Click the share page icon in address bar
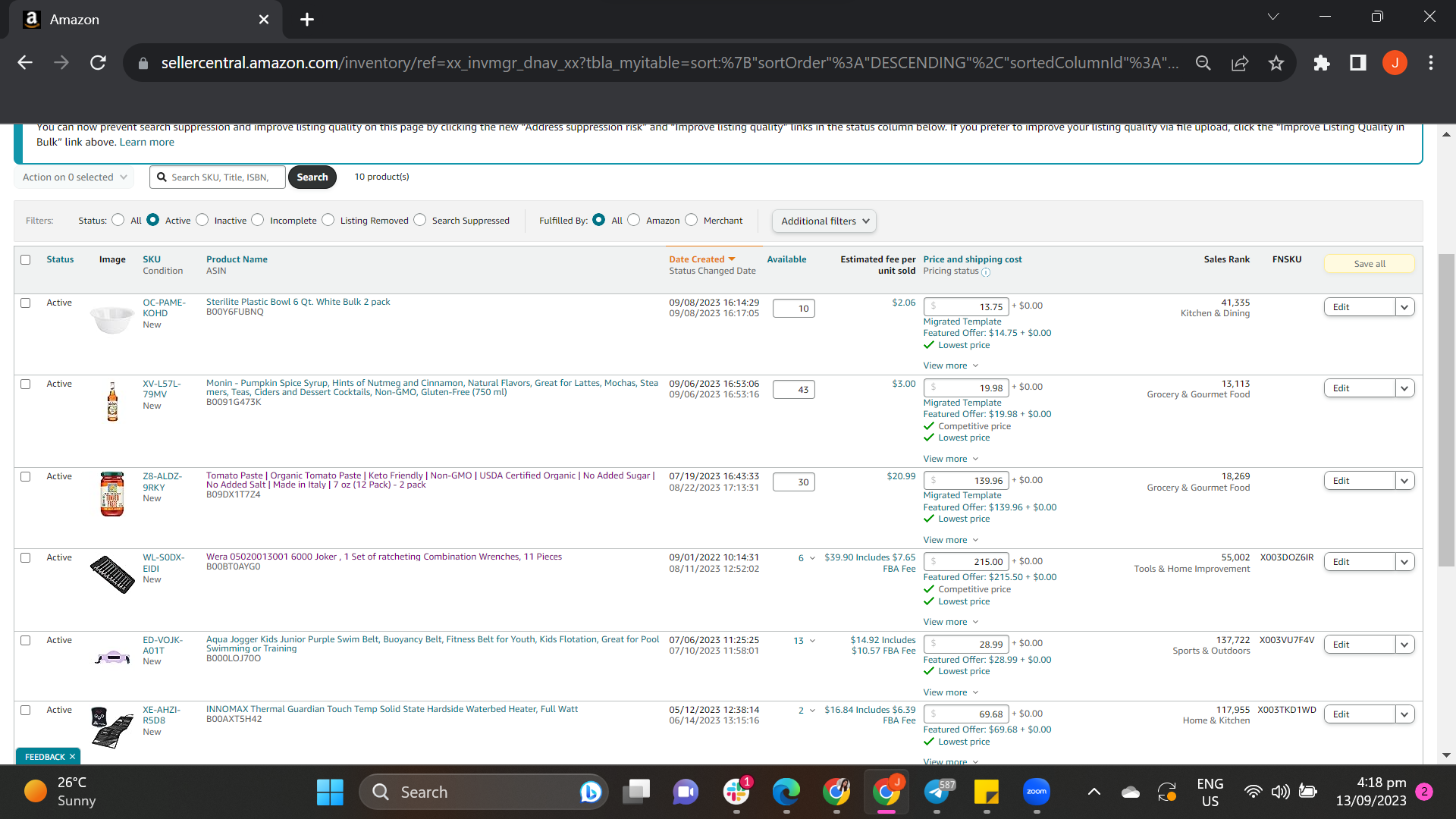The image size is (1456, 819). coord(1240,63)
